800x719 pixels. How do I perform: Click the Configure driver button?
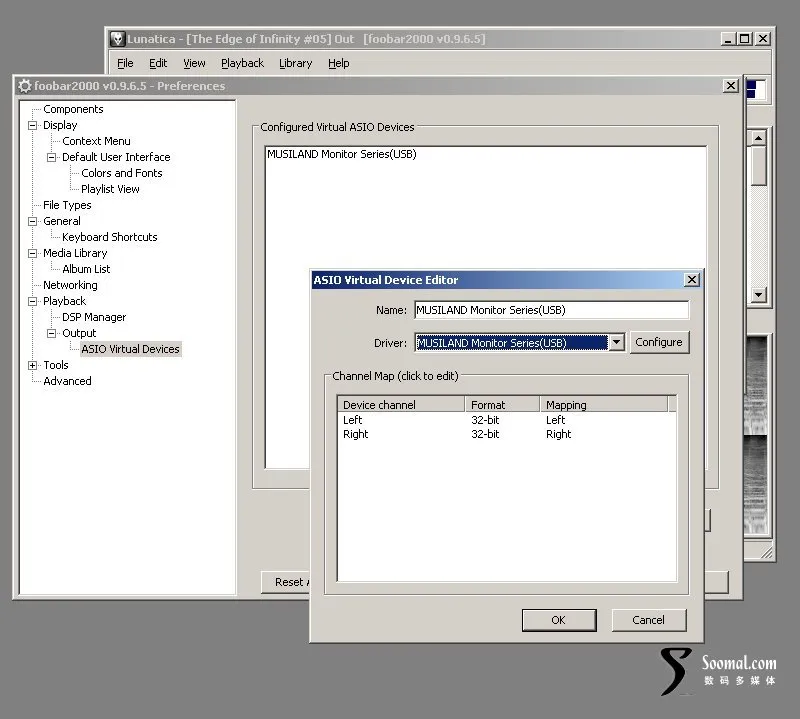(x=659, y=342)
